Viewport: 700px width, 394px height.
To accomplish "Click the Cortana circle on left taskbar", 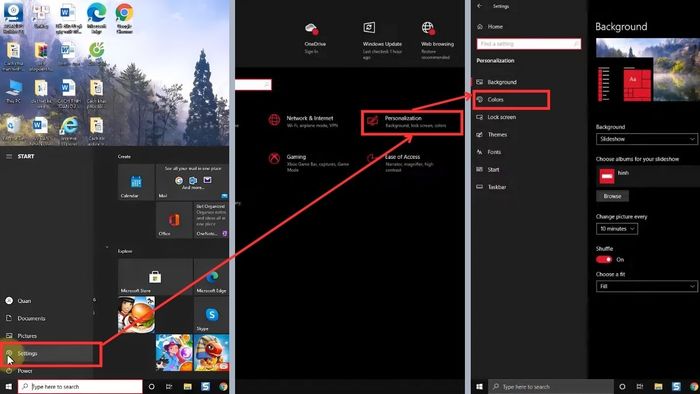I will [x=151, y=386].
